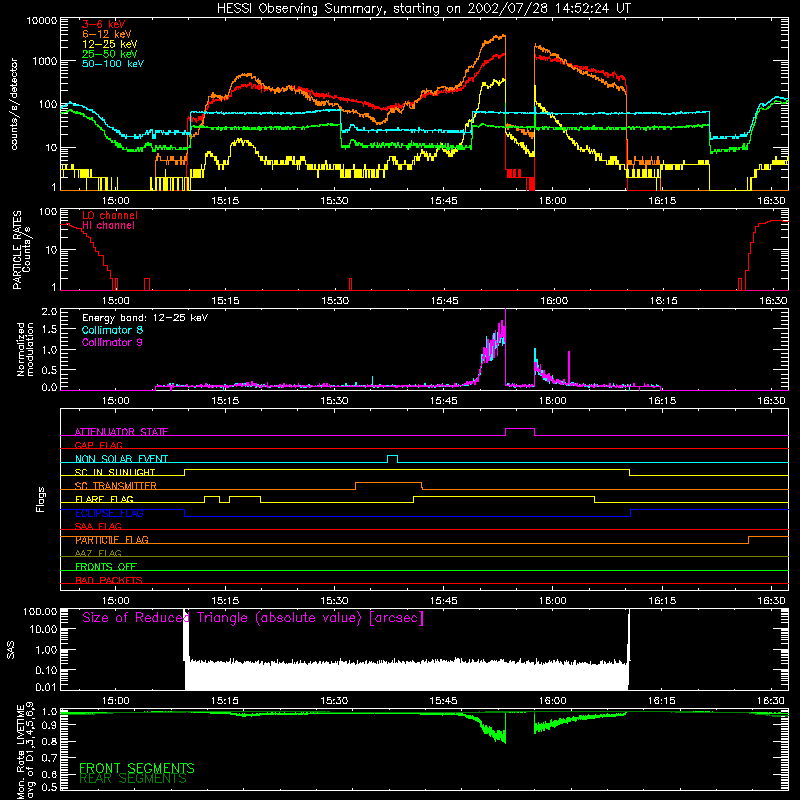This screenshot has height=800, width=800.
Task: Click the 15:45 tick under the counts plot
Action: coord(443,201)
